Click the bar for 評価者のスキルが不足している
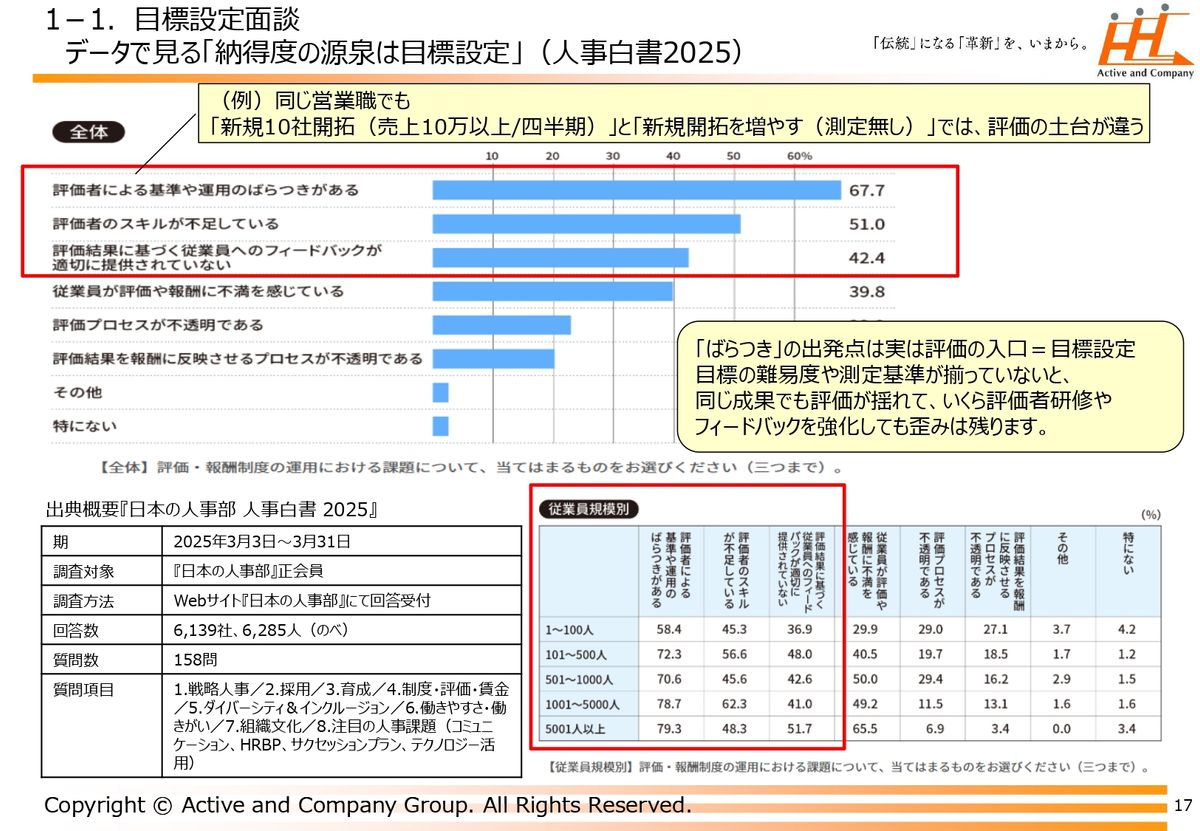 pos(586,224)
